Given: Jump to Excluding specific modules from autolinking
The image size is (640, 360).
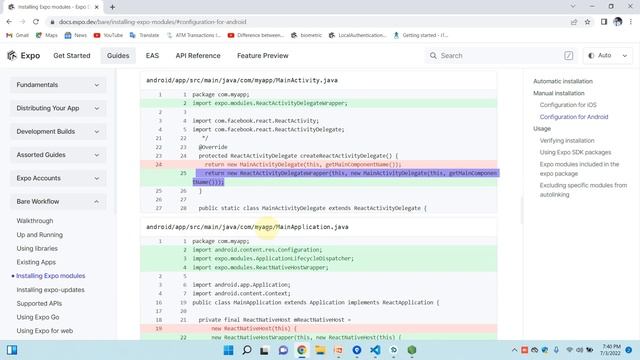Looking at the screenshot, I should [x=583, y=190].
